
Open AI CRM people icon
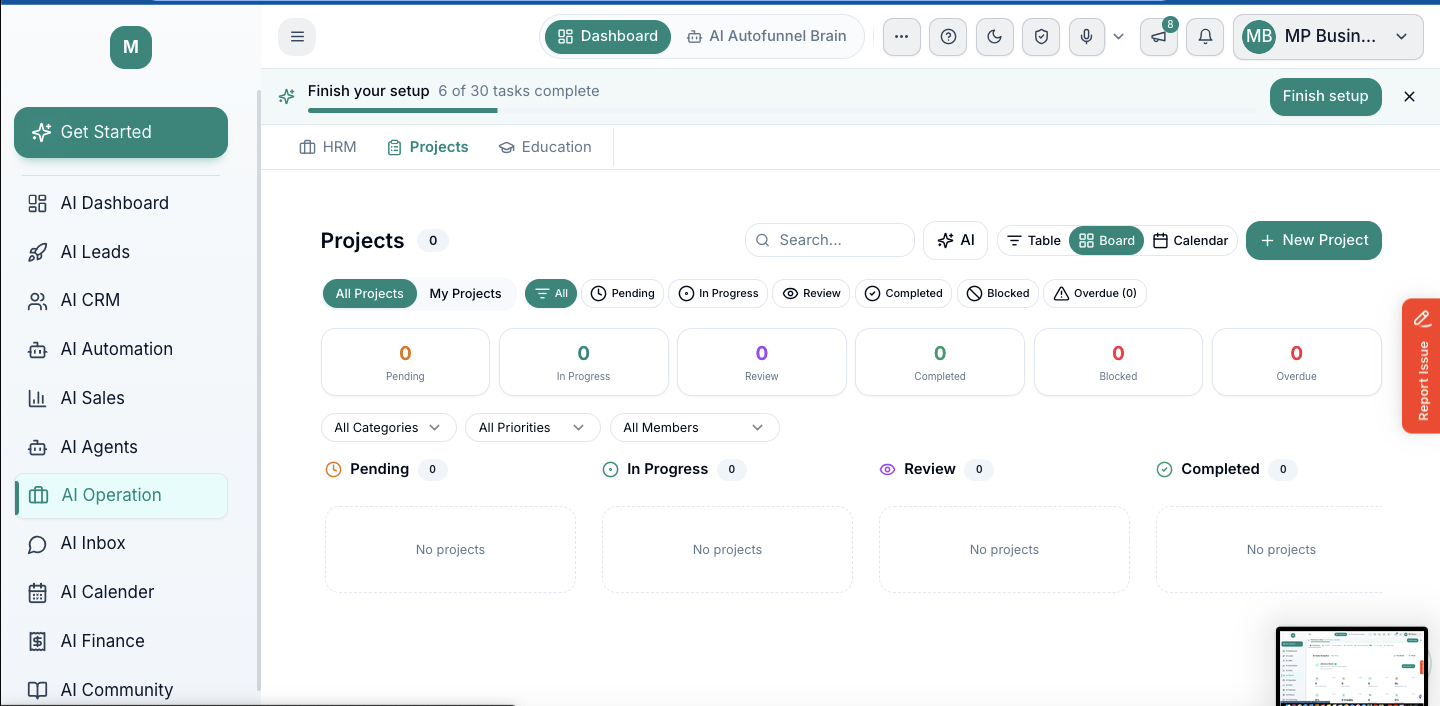click(x=121, y=300)
